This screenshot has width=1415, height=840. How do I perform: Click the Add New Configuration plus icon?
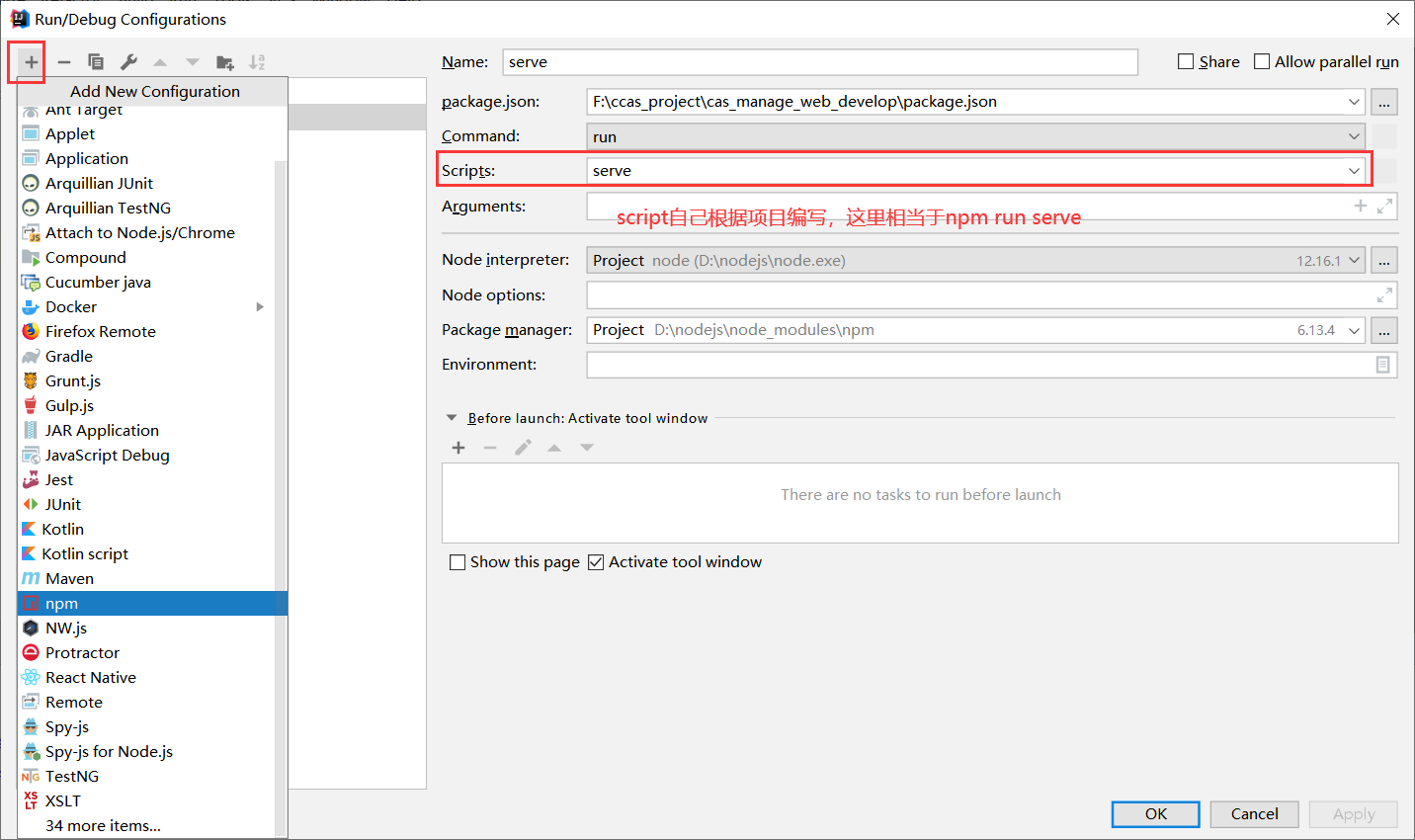pos(31,62)
